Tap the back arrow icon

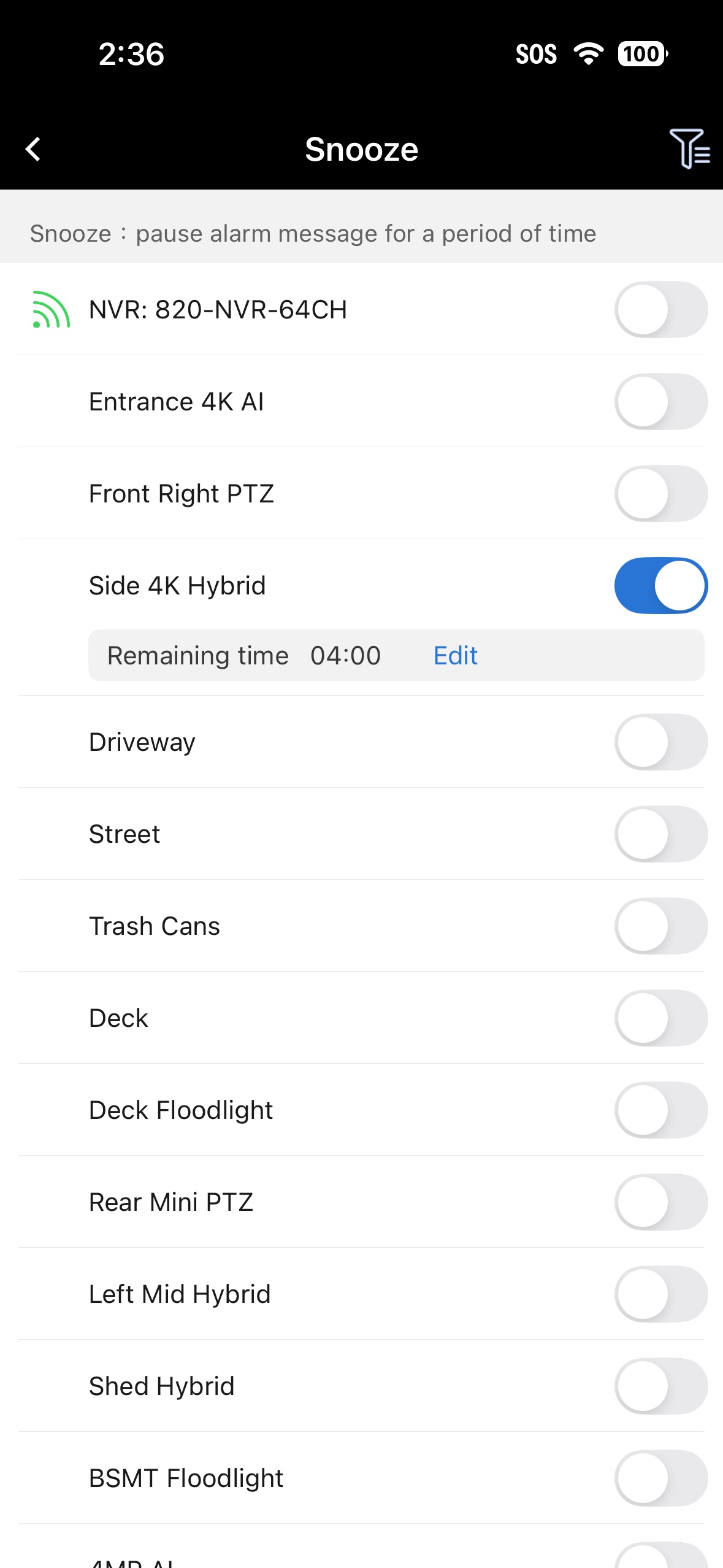33,149
